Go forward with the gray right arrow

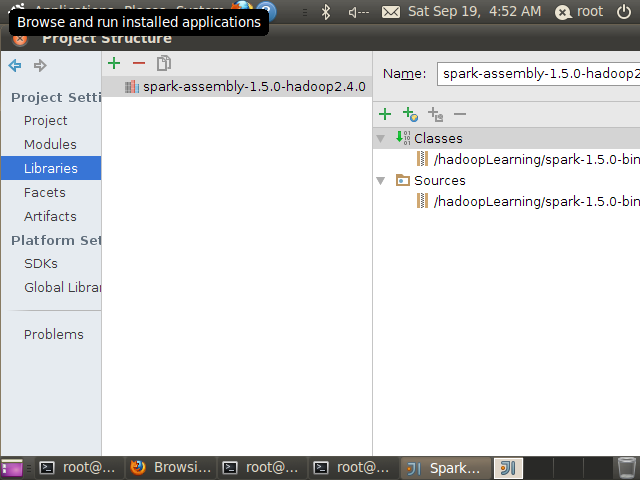(x=40, y=65)
